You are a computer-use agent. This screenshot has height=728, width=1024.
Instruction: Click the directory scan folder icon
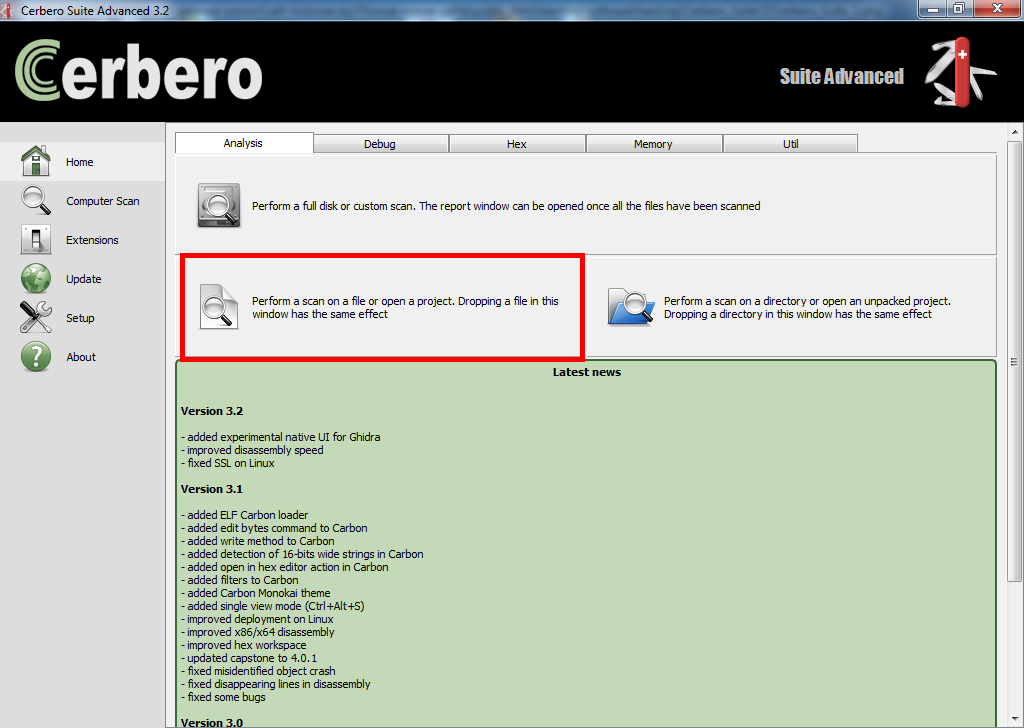click(630, 307)
